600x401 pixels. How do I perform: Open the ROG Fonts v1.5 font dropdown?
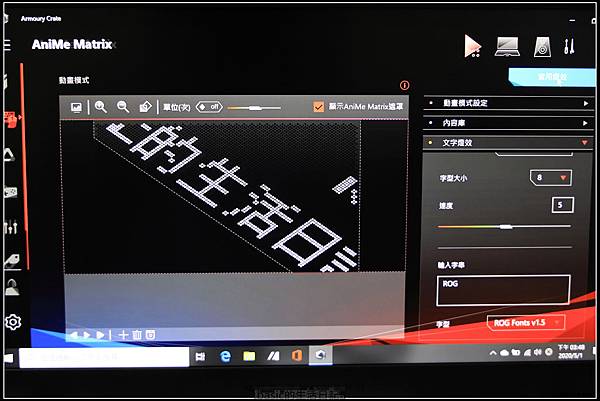(x=526, y=323)
